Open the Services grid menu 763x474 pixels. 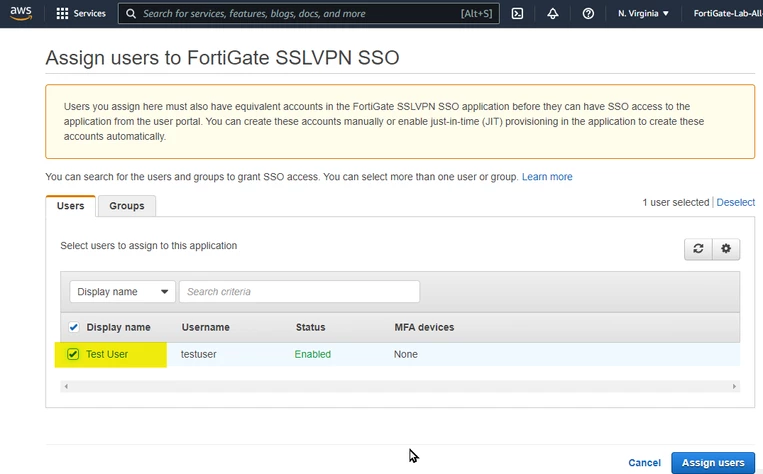[x=81, y=13]
